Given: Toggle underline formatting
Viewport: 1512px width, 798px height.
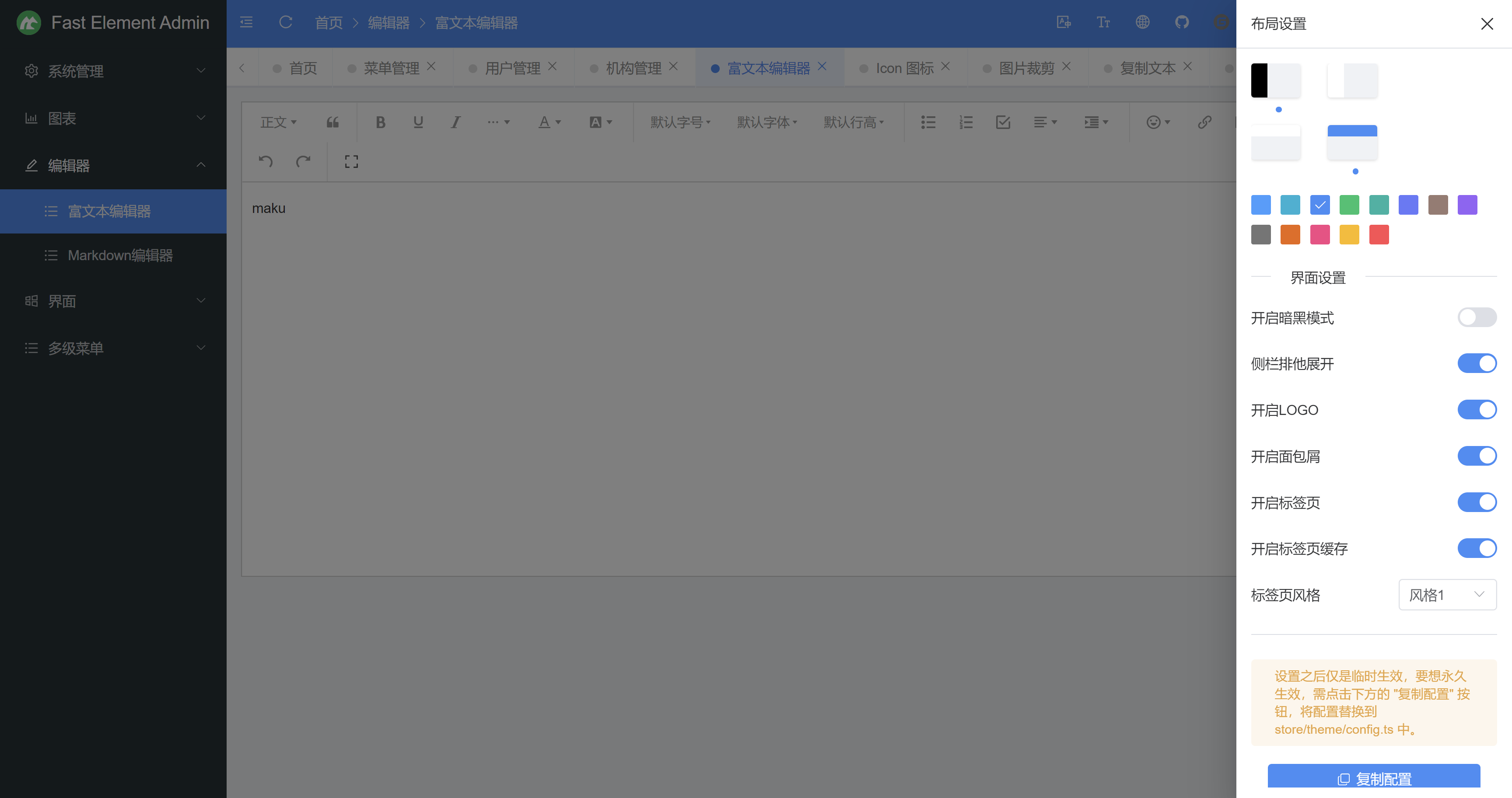Looking at the screenshot, I should point(418,122).
